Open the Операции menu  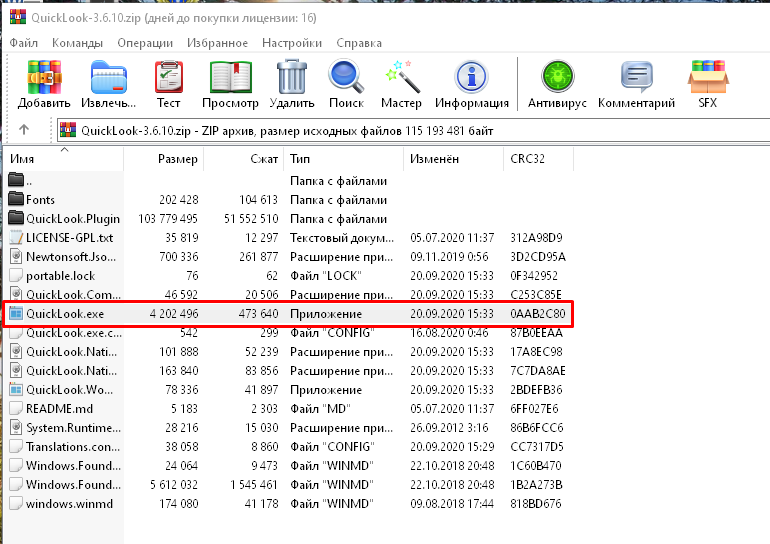pos(145,43)
